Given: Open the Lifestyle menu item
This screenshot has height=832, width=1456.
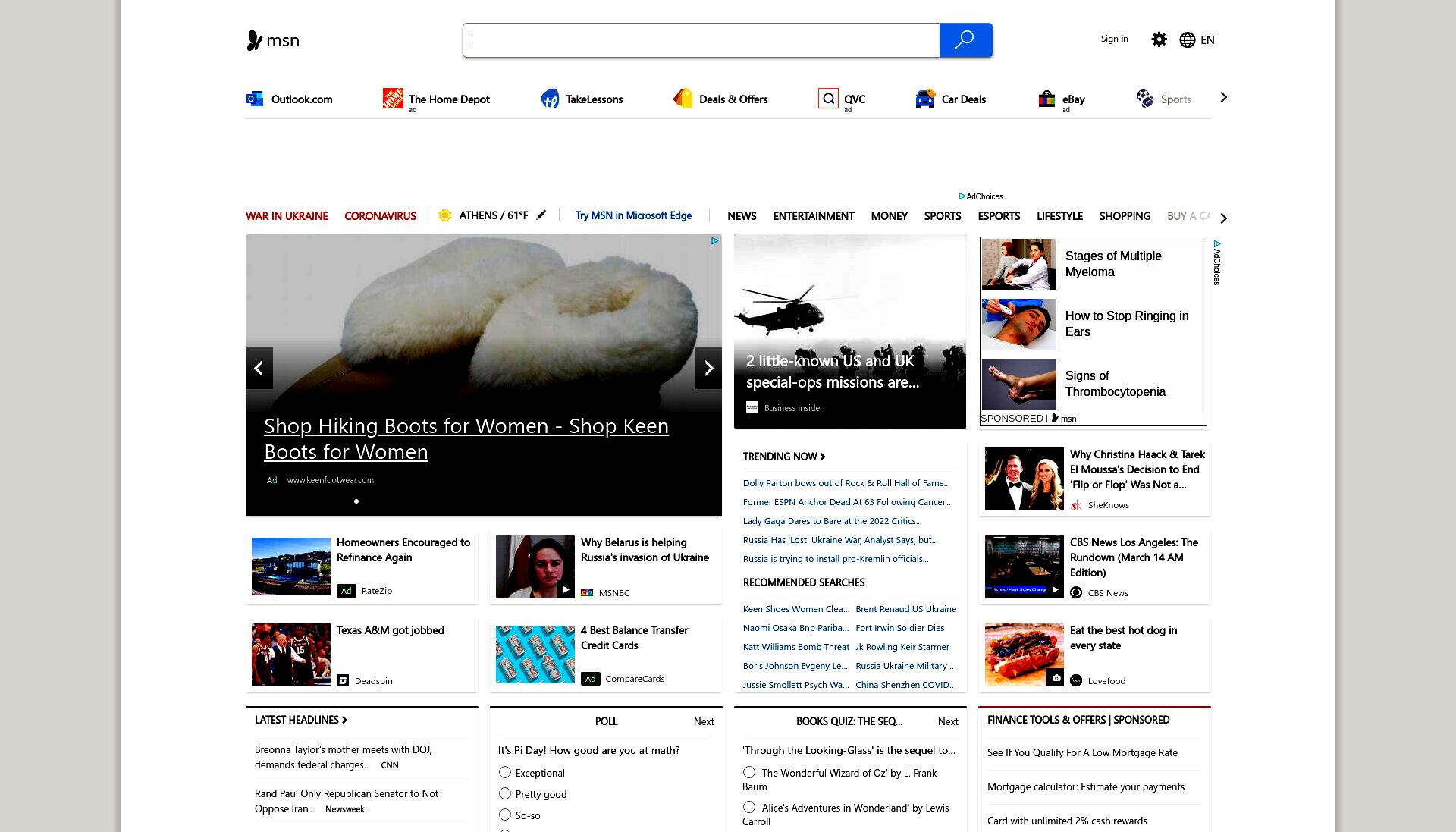Looking at the screenshot, I should [1059, 216].
